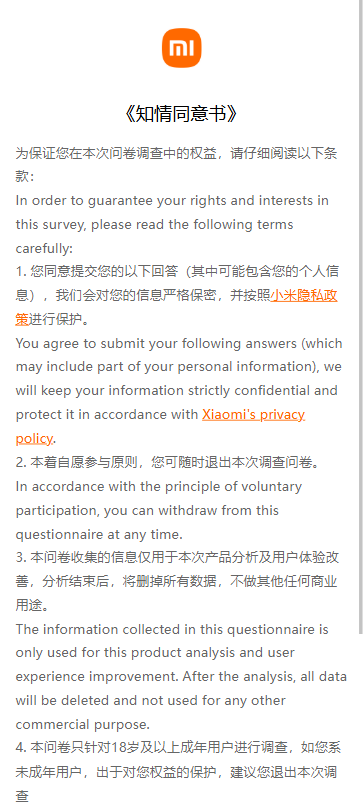
Task: Click the vertical scrollbar thumb
Action: 361,316
